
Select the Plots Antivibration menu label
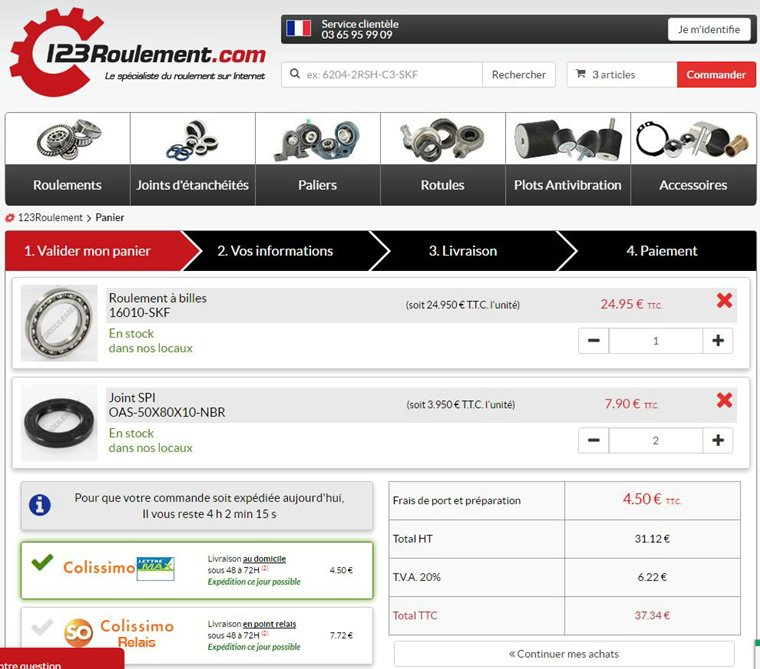(x=568, y=185)
